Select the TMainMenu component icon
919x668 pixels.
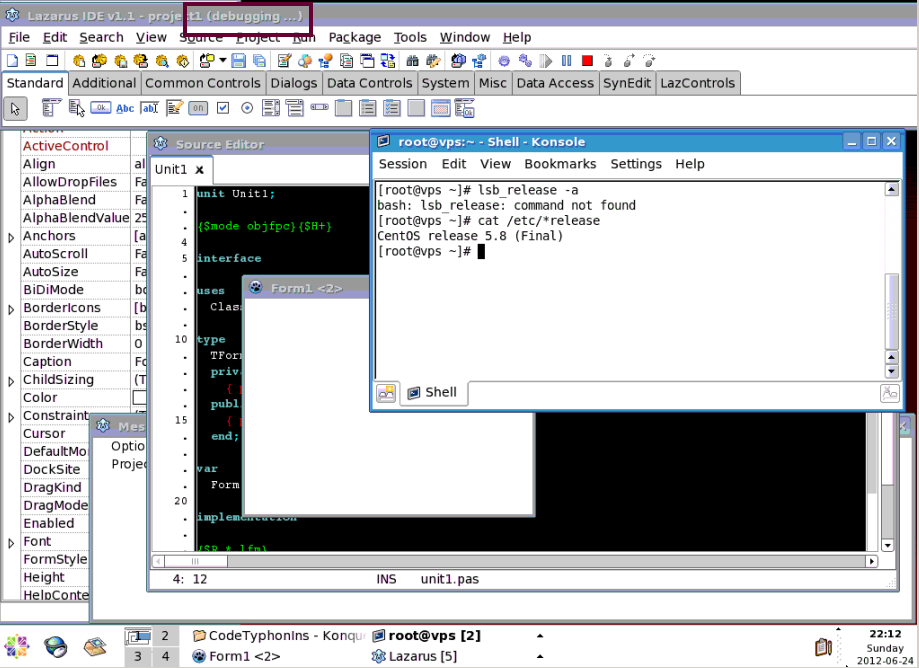click(52, 108)
